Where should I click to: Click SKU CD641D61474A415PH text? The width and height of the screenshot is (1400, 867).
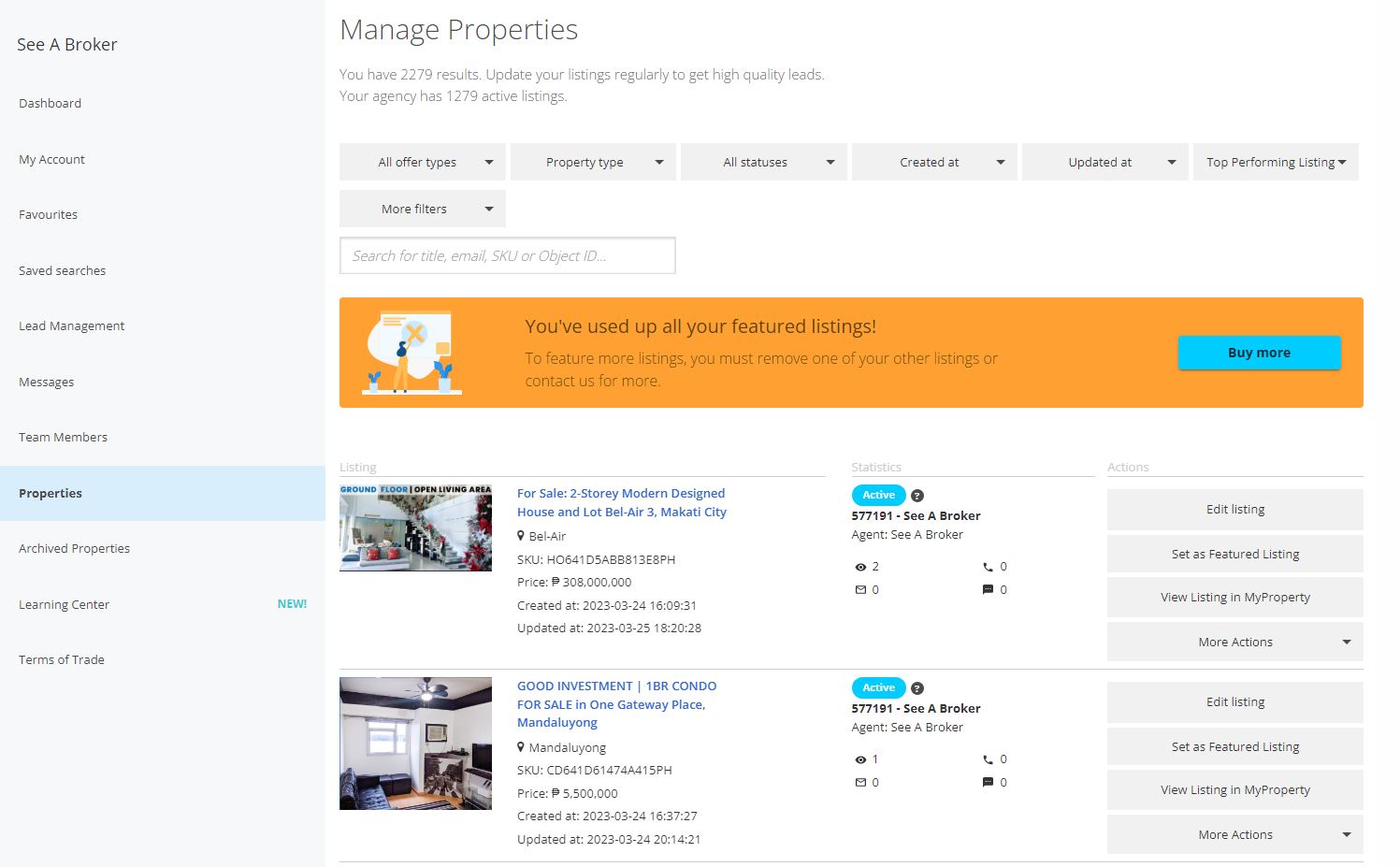pos(595,771)
